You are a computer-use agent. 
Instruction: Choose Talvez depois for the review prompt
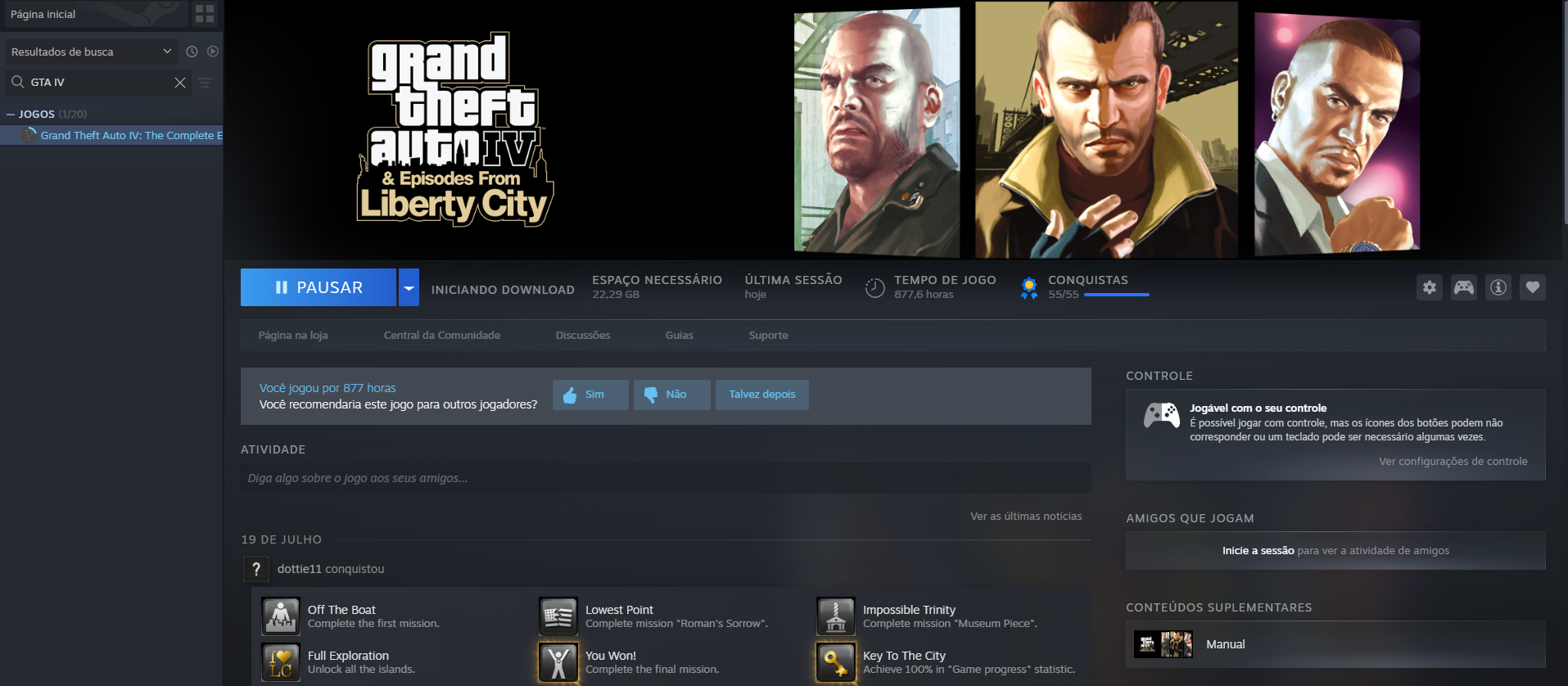click(x=762, y=395)
